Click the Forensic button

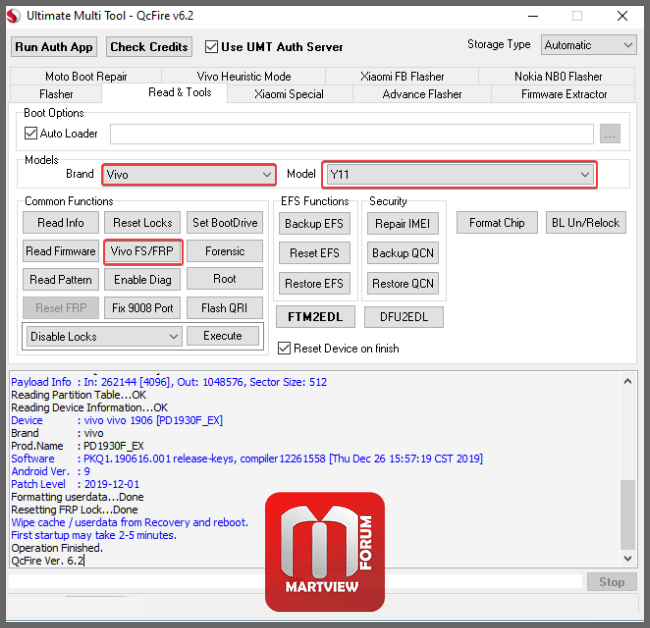225,251
